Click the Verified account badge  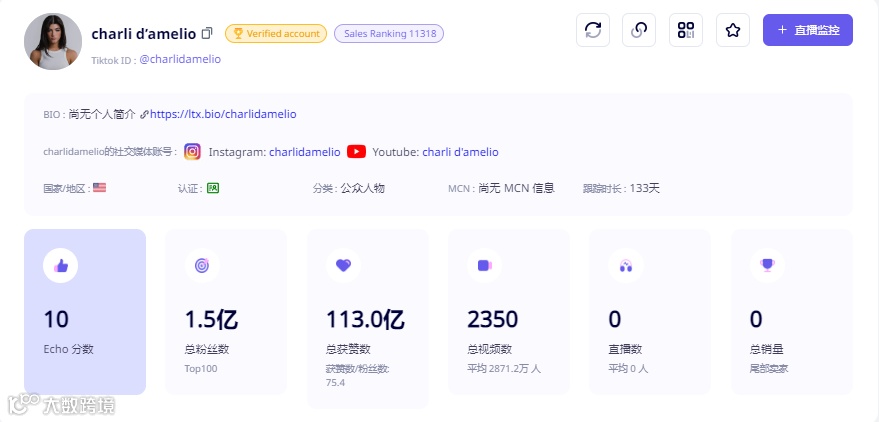(x=276, y=34)
